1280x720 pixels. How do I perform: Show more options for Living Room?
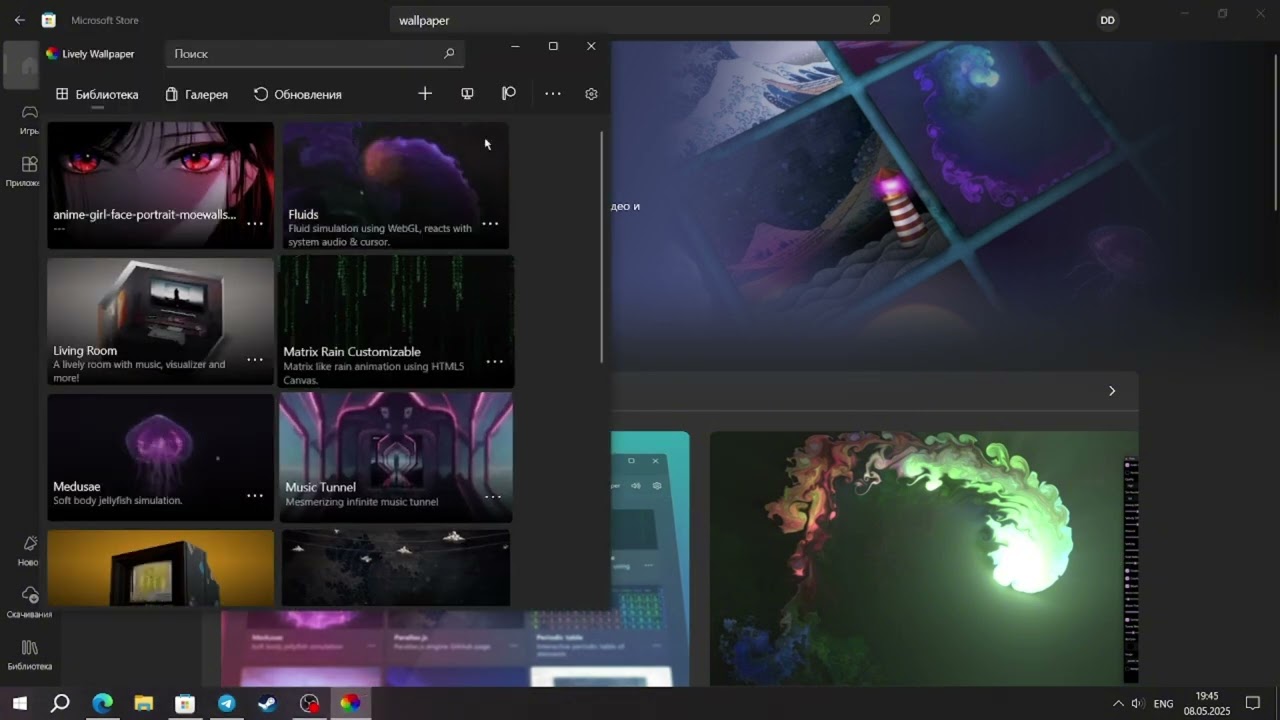(255, 360)
